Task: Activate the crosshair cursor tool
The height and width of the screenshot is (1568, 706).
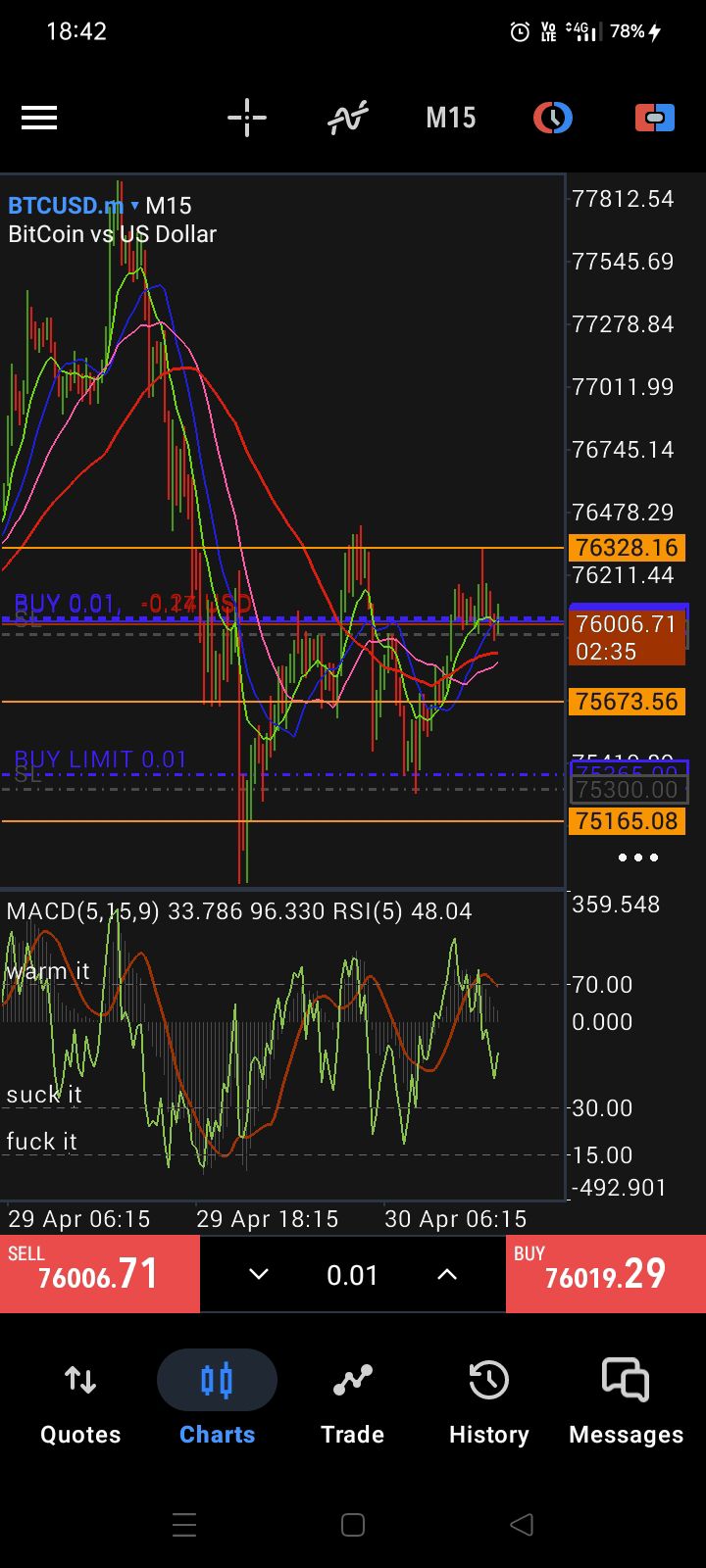Action: coord(247,119)
